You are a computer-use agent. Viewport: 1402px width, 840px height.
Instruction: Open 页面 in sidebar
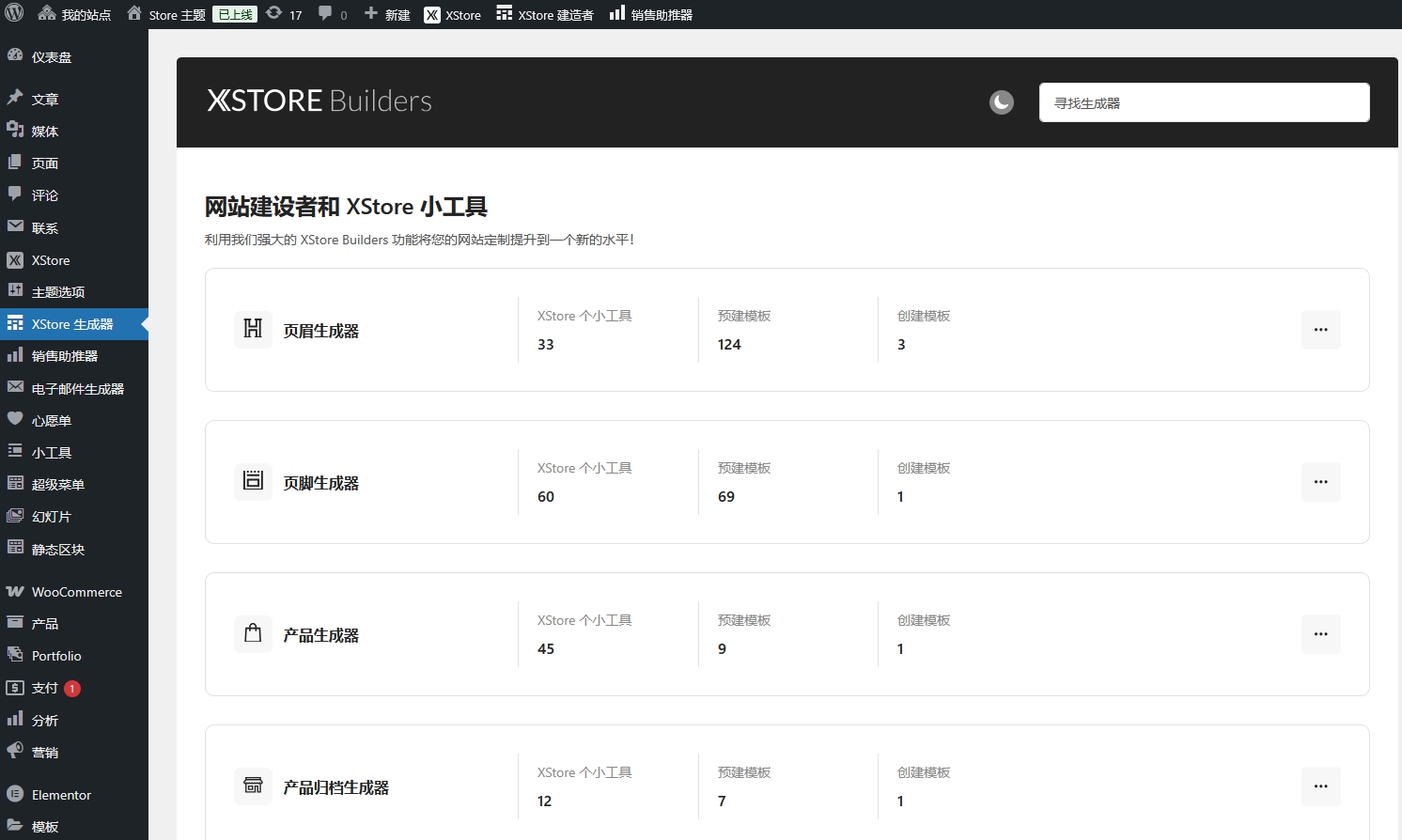pyautogui.click(x=74, y=163)
